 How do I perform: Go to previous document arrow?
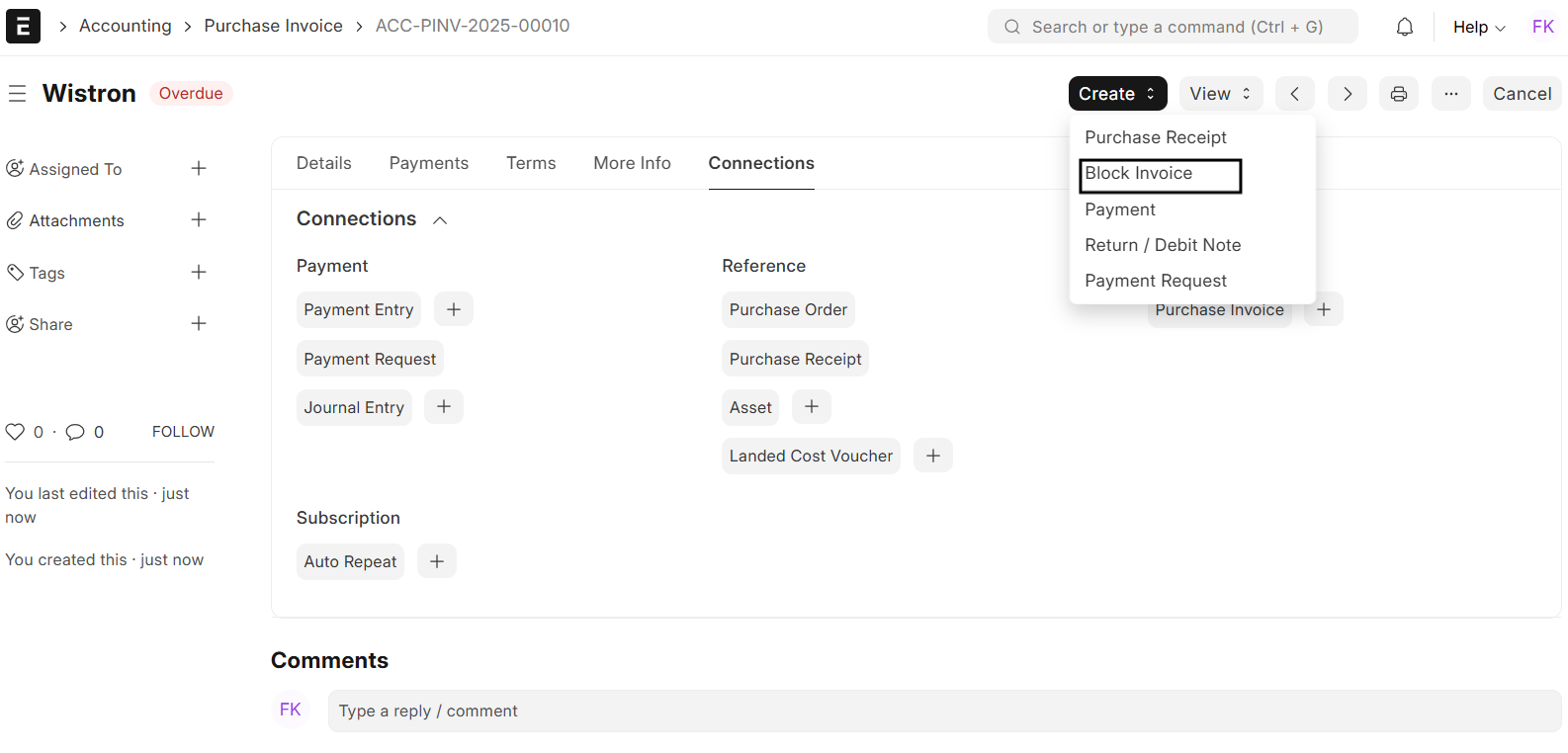pyautogui.click(x=1294, y=94)
